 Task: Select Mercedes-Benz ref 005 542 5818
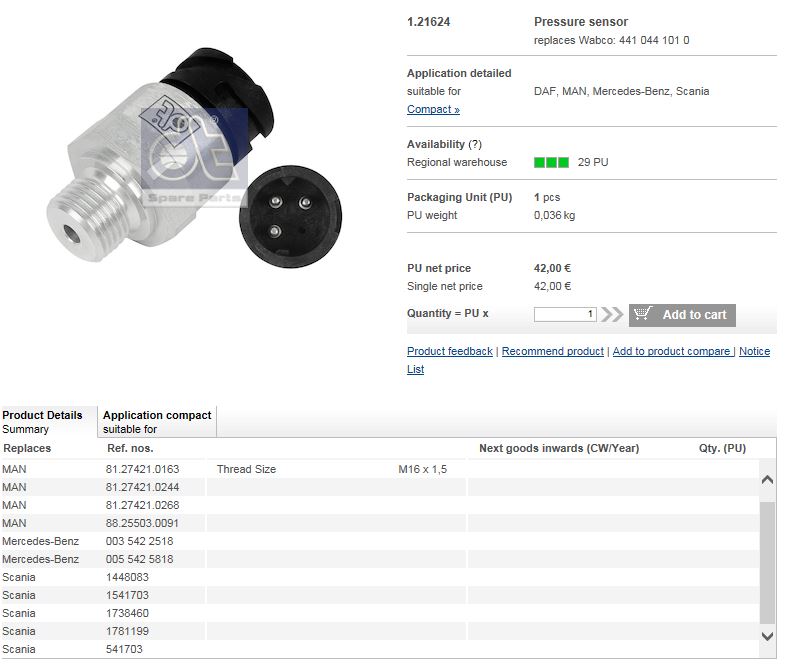coord(139,559)
